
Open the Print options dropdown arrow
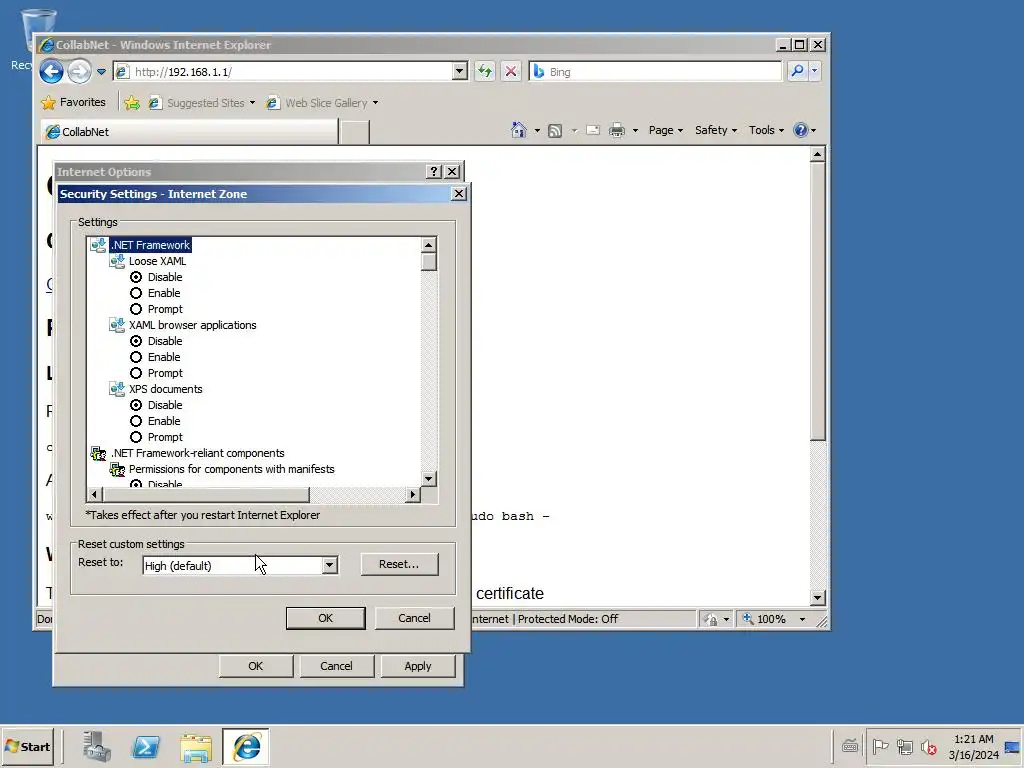click(635, 131)
